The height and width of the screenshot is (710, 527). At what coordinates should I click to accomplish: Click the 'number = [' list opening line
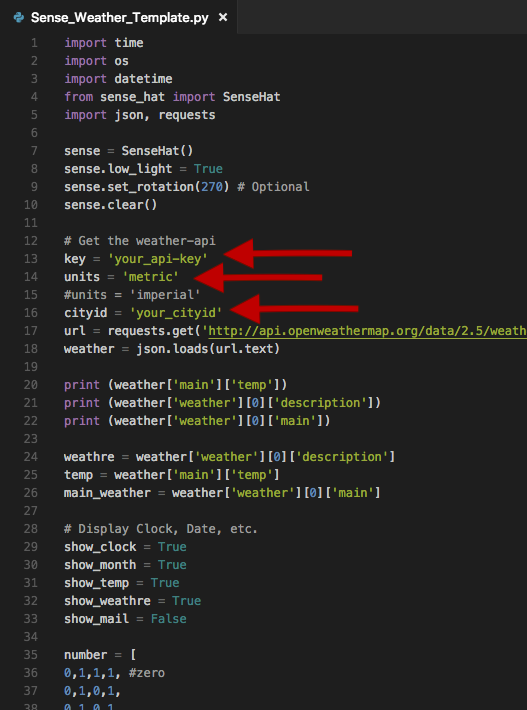click(x=100, y=655)
